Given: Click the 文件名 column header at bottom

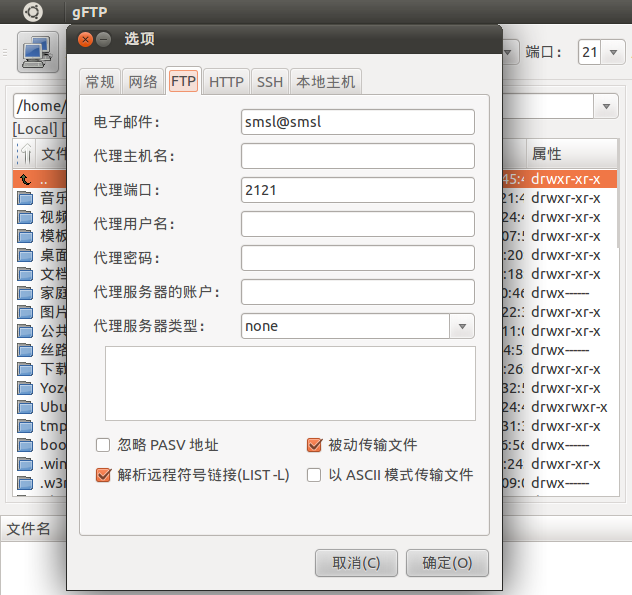Looking at the screenshot, I should 33,528.
